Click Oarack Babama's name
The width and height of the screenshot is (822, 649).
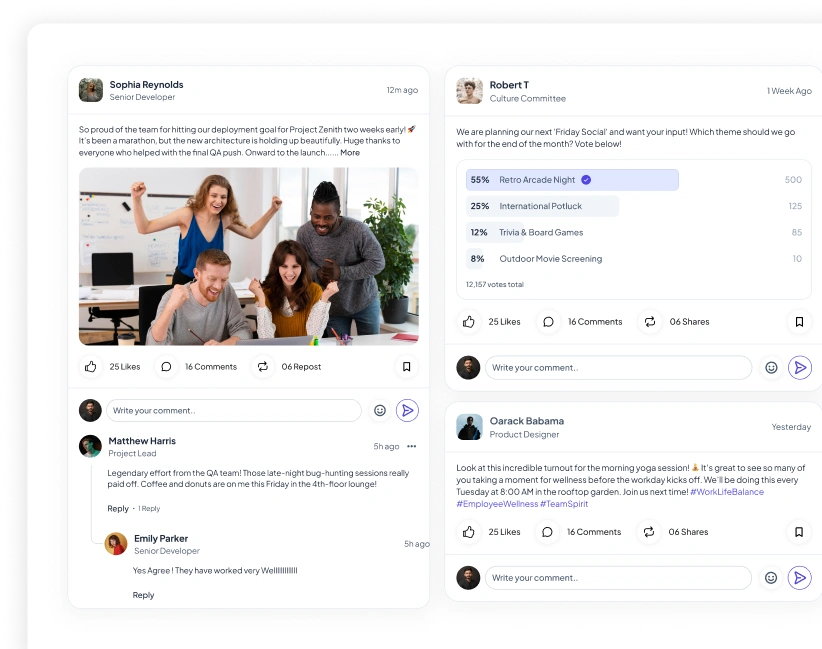point(527,421)
